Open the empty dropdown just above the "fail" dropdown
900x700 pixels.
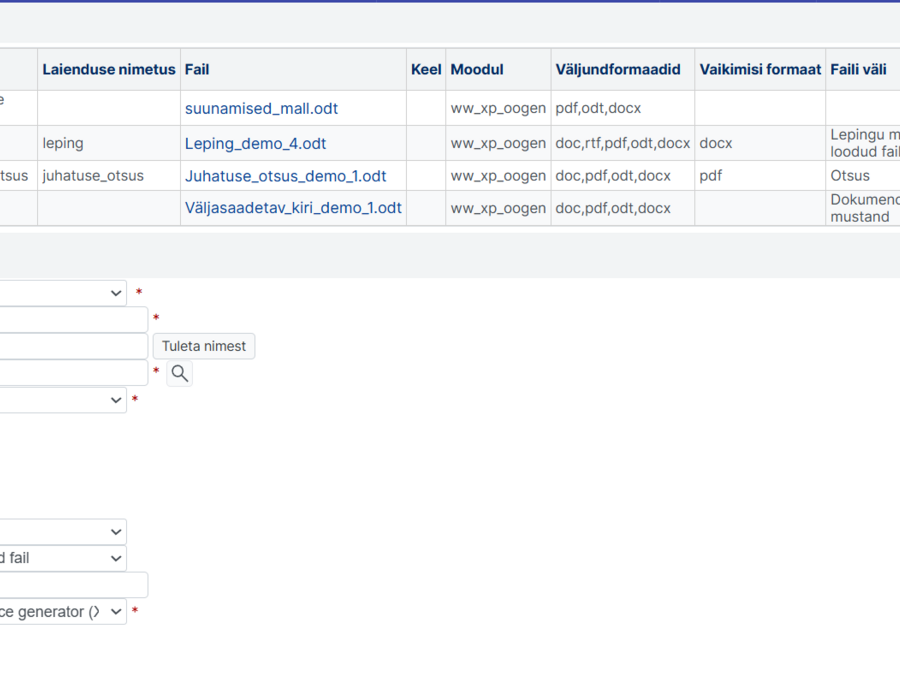(62, 532)
